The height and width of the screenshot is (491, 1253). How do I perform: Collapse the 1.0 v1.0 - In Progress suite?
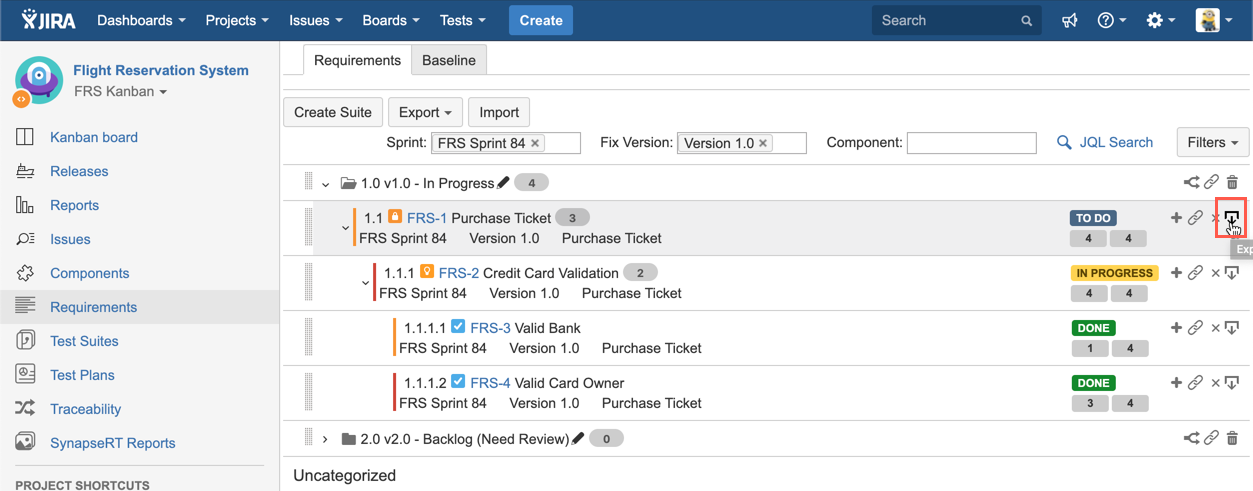pos(325,184)
